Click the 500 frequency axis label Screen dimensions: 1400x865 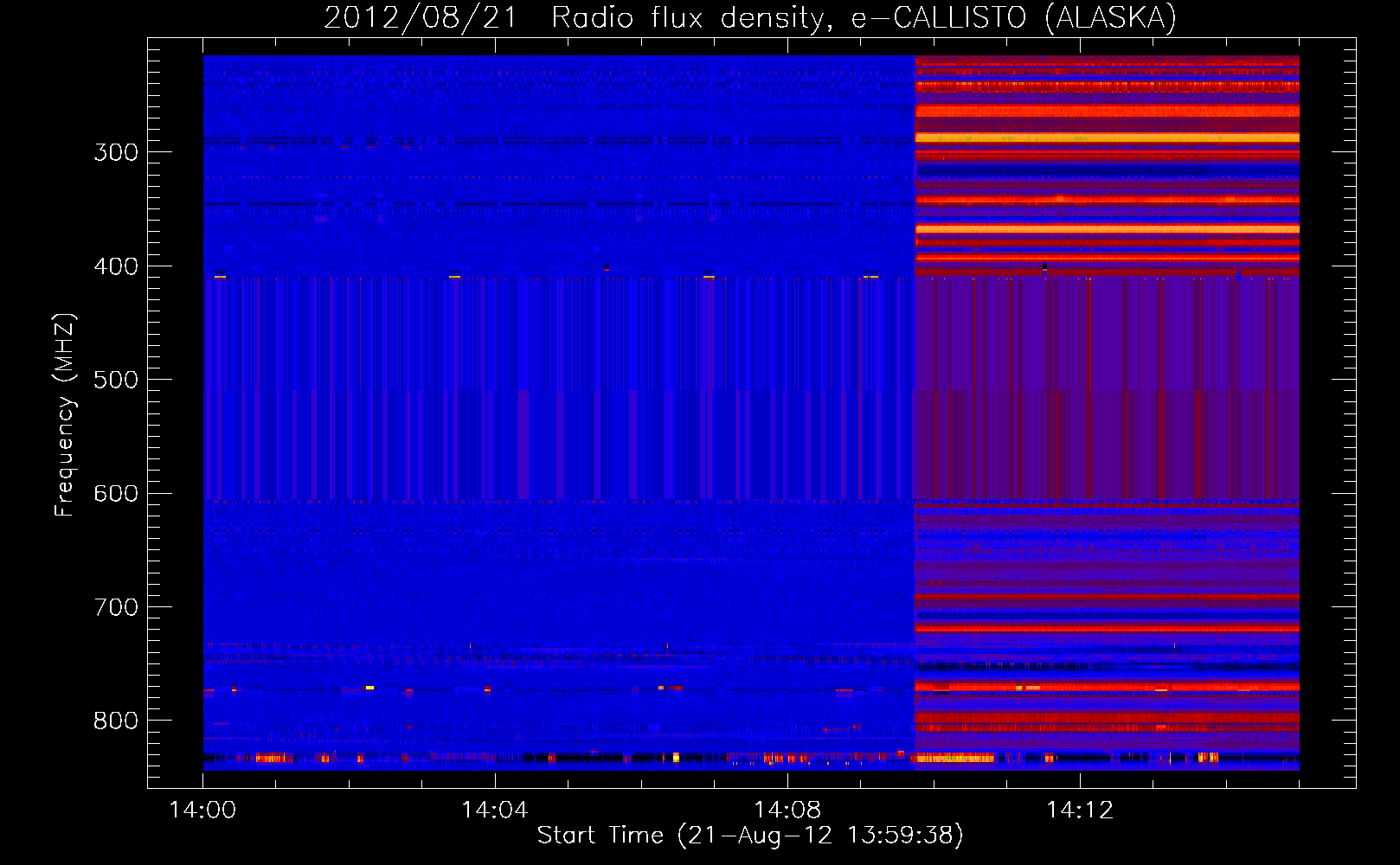coord(116,380)
